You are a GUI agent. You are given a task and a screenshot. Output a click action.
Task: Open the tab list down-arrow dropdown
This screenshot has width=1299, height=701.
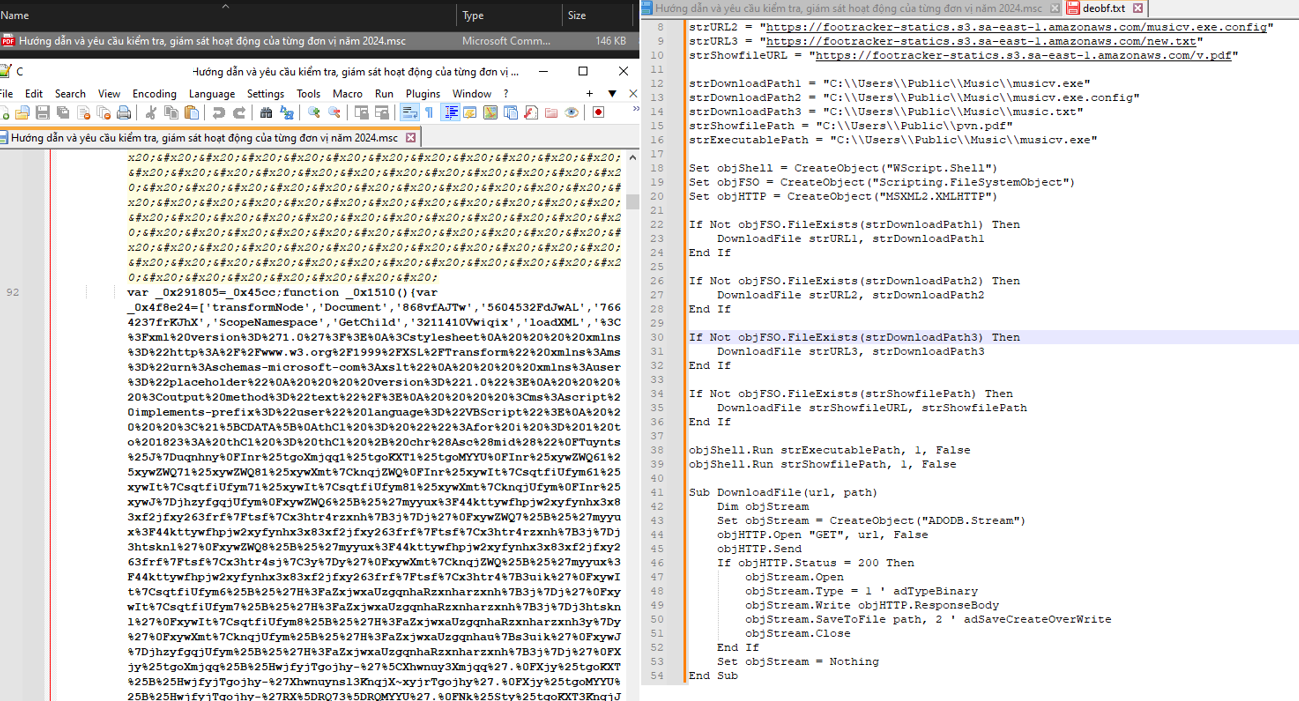point(612,93)
